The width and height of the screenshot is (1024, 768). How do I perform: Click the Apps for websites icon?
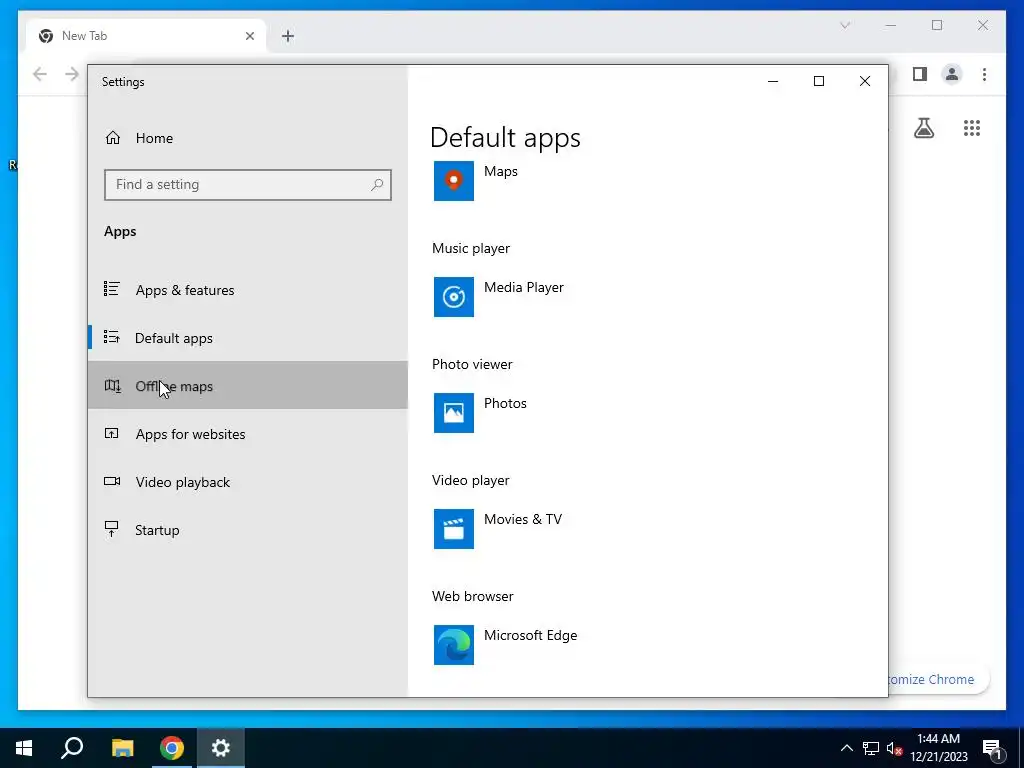coord(112,433)
